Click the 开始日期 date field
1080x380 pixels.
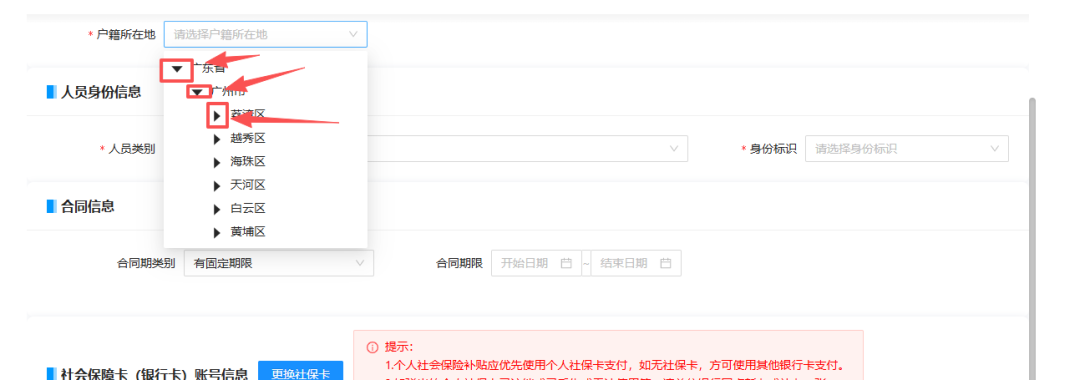[x=536, y=263]
